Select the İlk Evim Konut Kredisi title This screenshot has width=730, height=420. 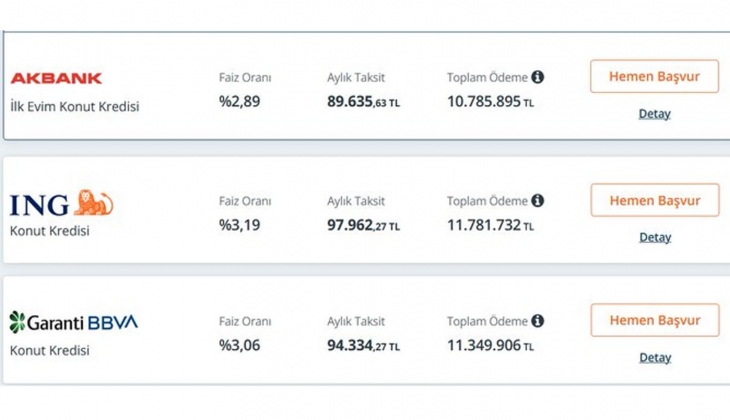pyautogui.click(x=74, y=106)
